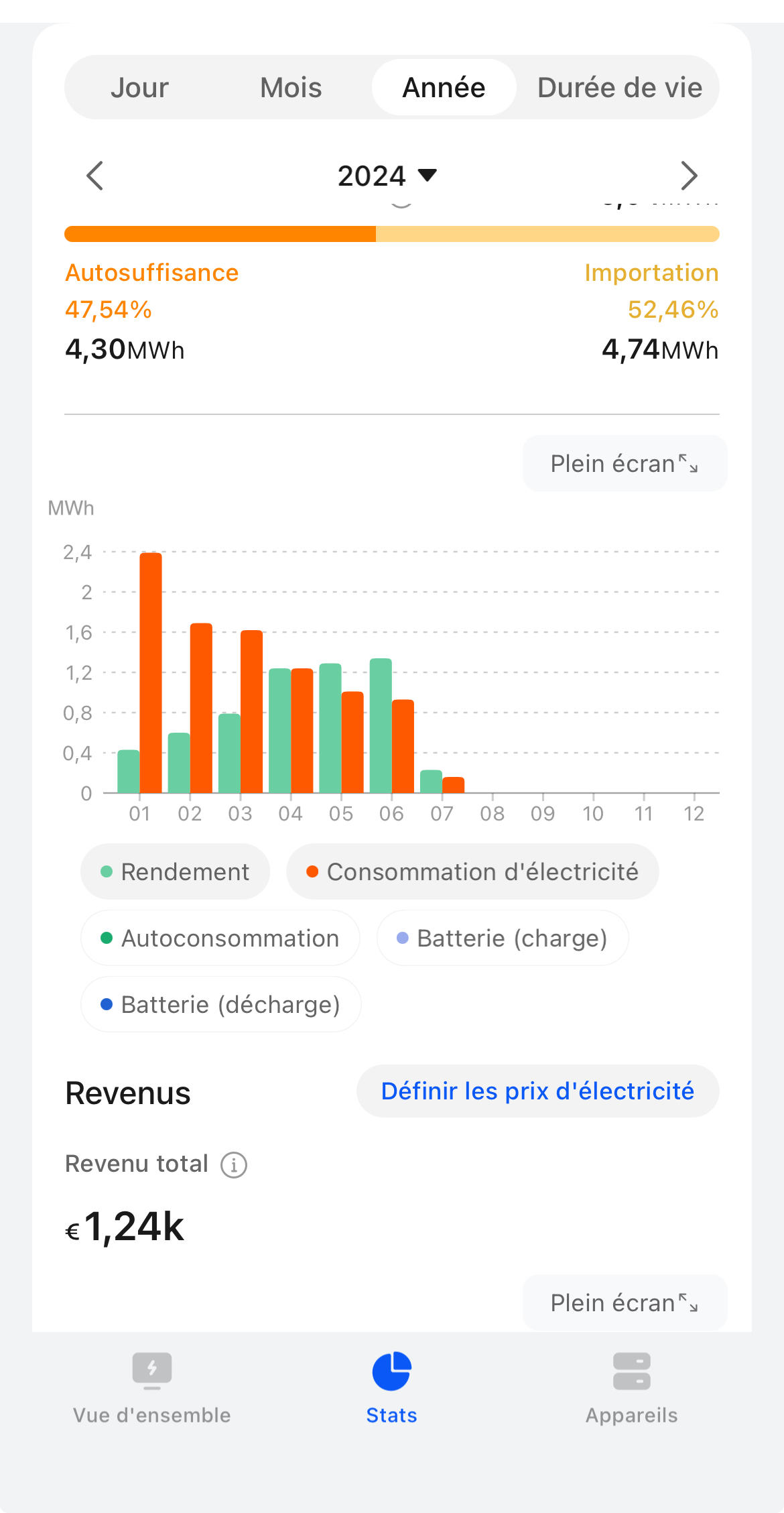The width and height of the screenshot is (784, 1513).
Task: Open the 2024 year dropdown
Action: (x=387, y=176)
